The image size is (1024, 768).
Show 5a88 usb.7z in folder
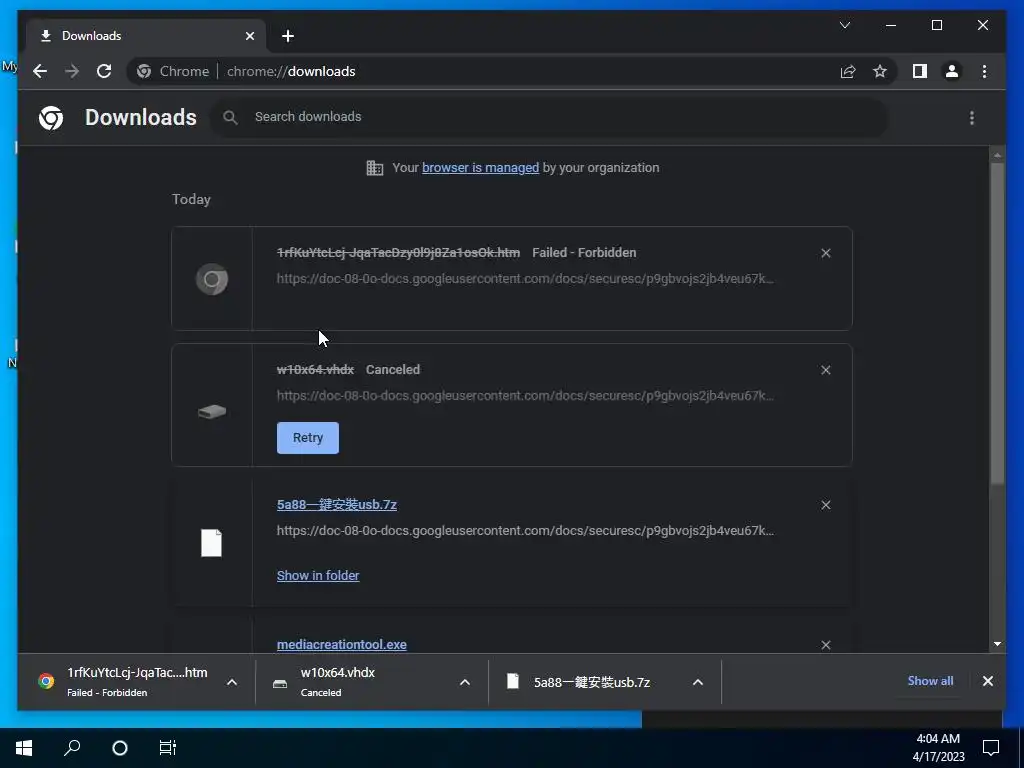click(318, 575)
